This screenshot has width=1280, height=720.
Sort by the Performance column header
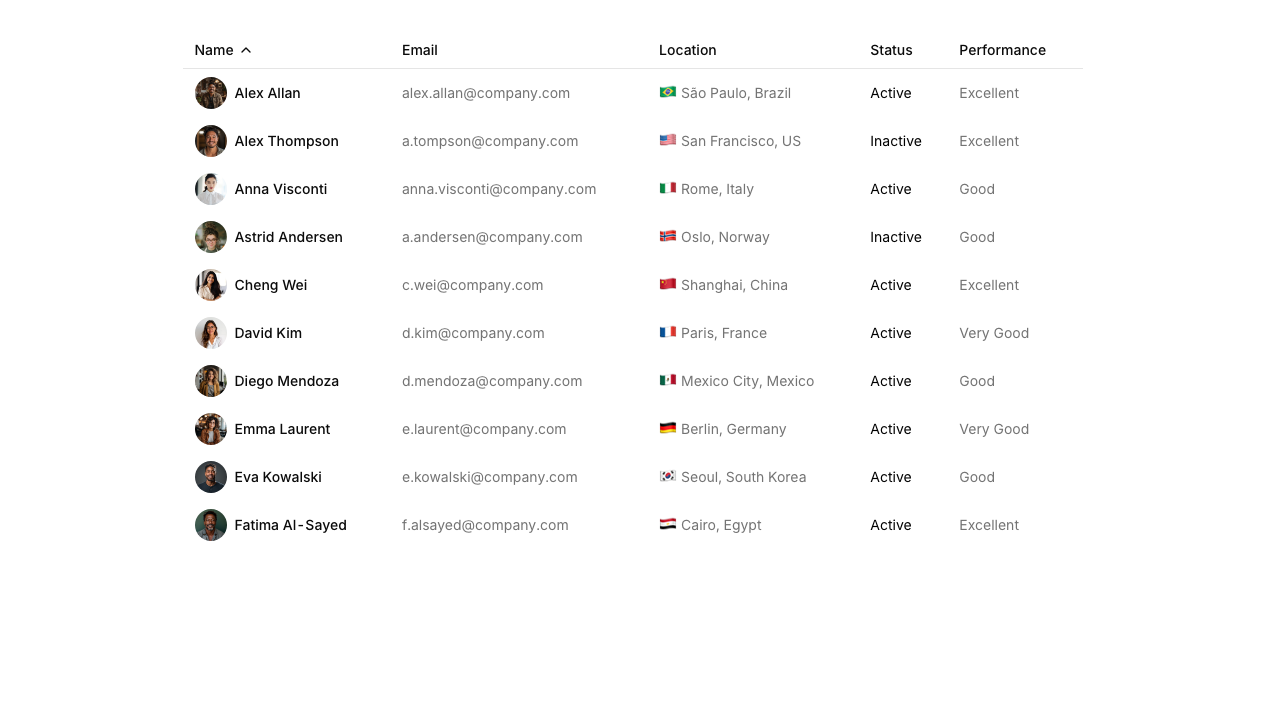[x=1002, y=50]
